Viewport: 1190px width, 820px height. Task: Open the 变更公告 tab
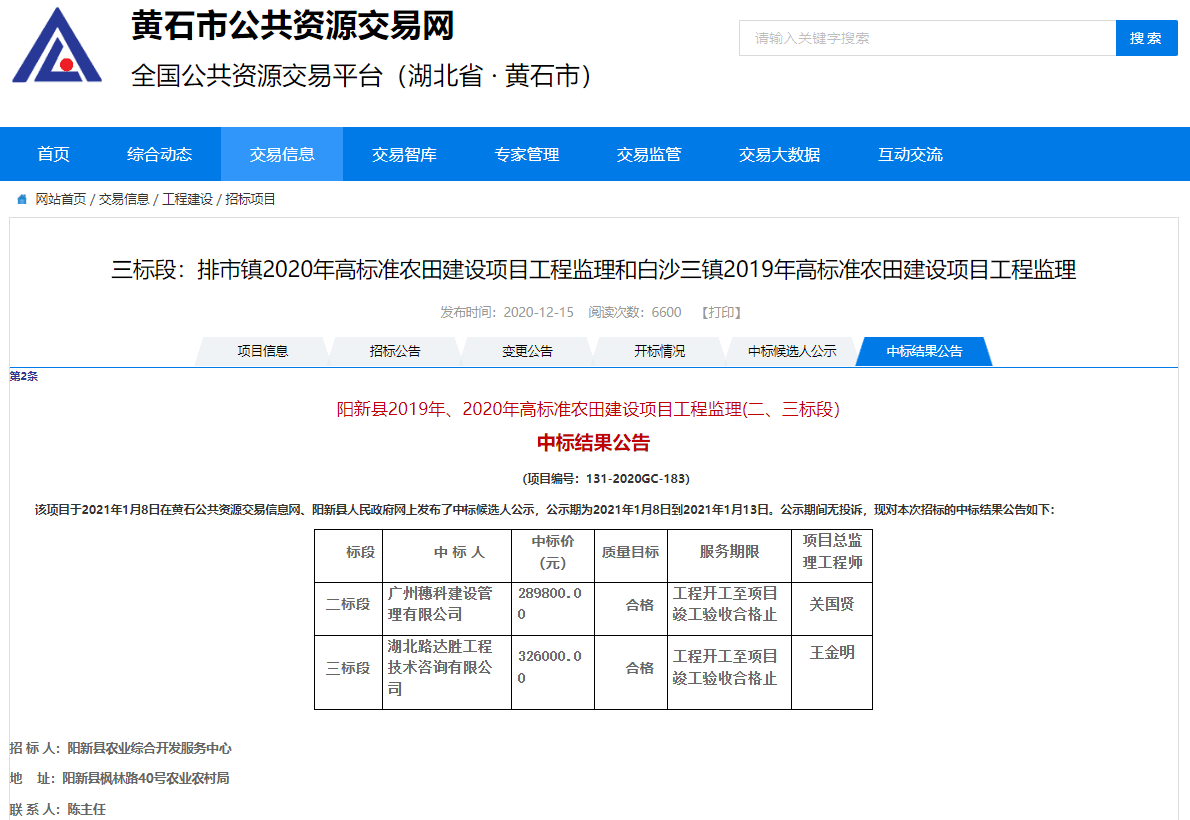pyautogui.click(x=527, y=351)
